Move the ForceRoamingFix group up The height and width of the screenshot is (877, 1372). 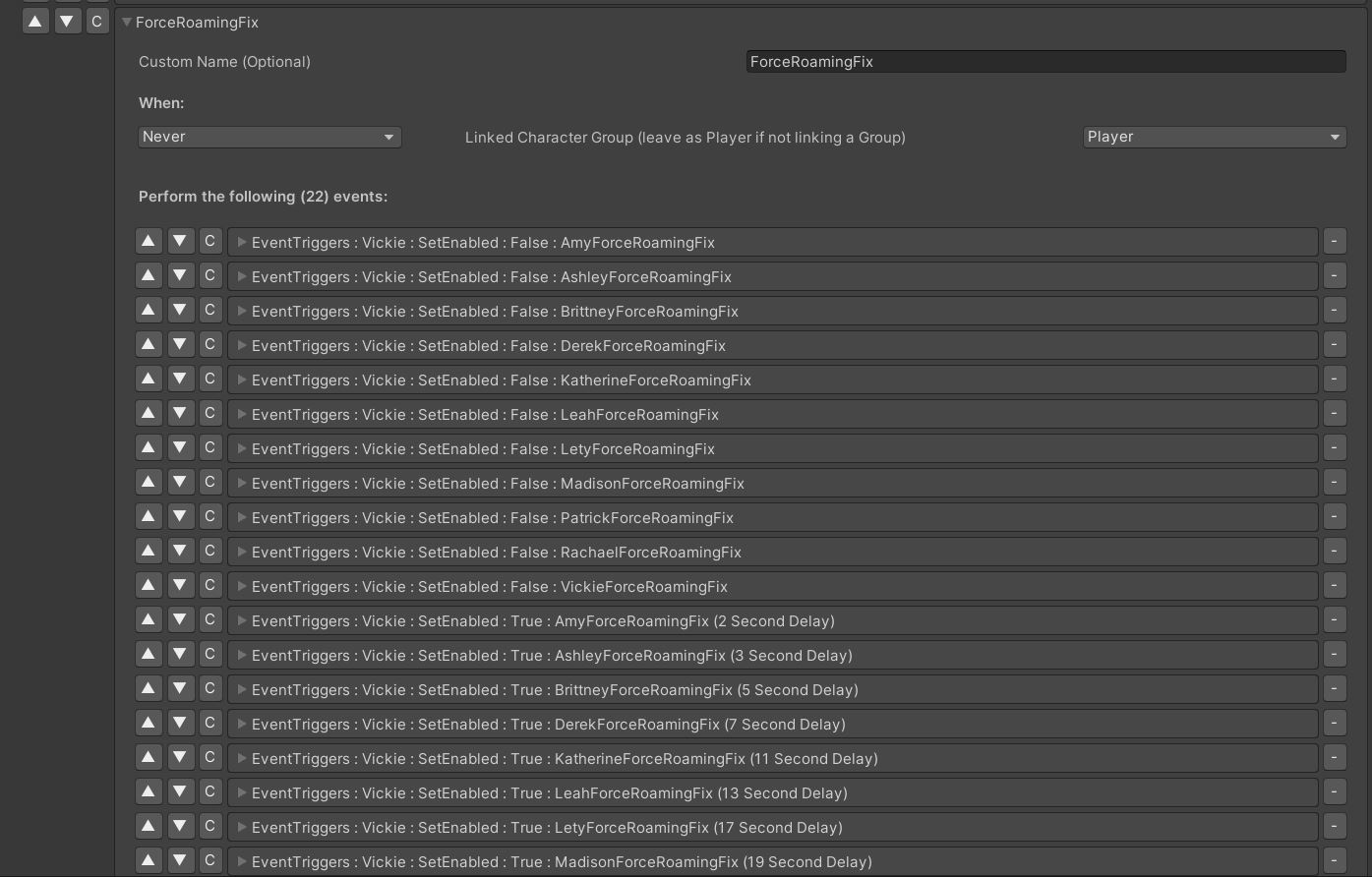(x=35, y=21)
